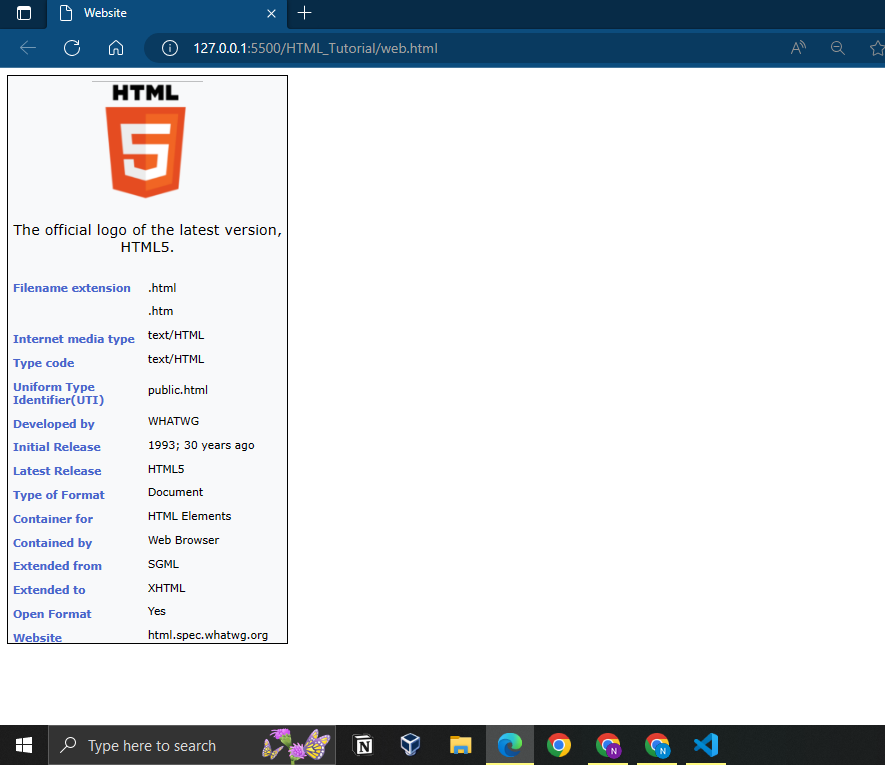Select the XHTML value
The height and width of the screenshot is (765, 885).
click(x=167, y=588)
